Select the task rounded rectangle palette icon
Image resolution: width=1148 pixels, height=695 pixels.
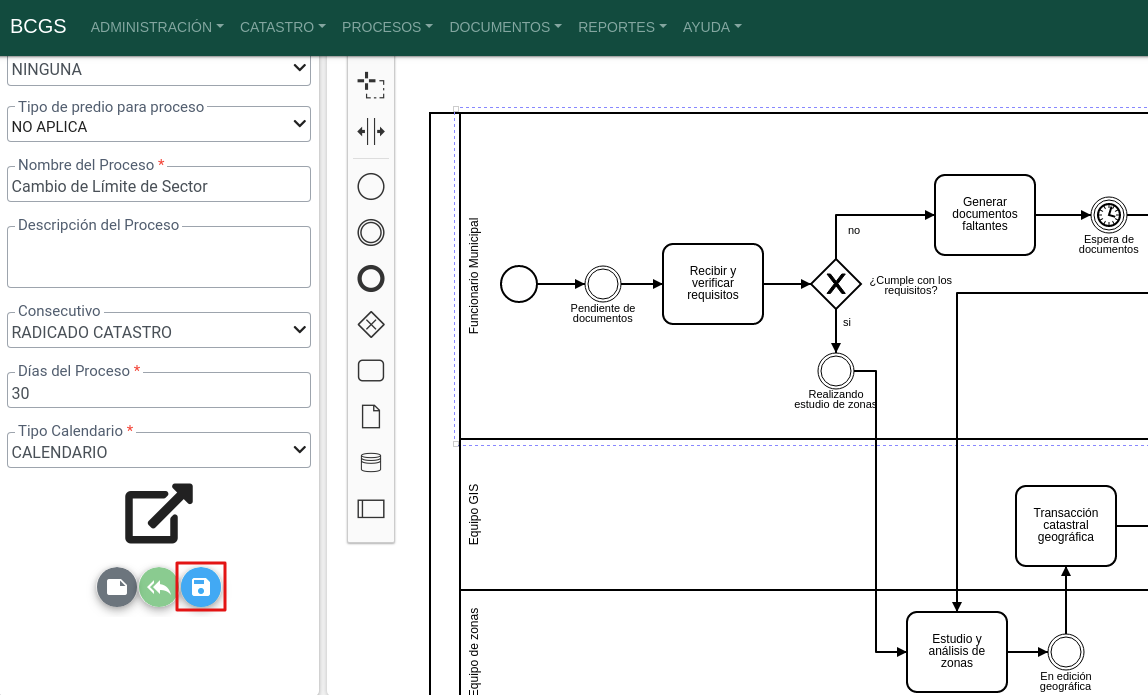[371, 371]
